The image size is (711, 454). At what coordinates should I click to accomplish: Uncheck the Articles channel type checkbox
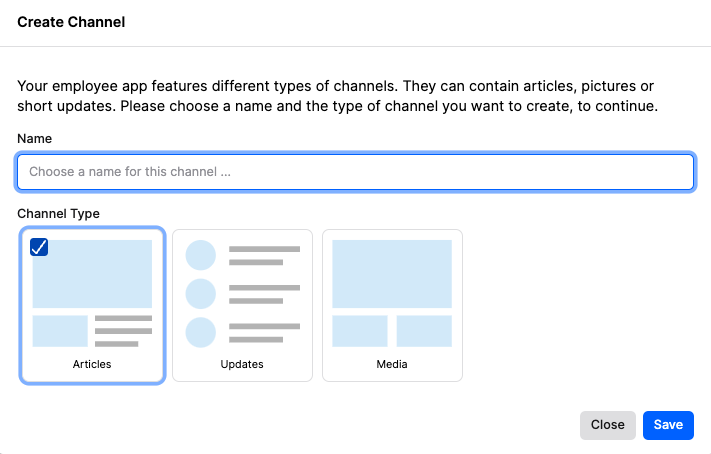pos(39,247)
